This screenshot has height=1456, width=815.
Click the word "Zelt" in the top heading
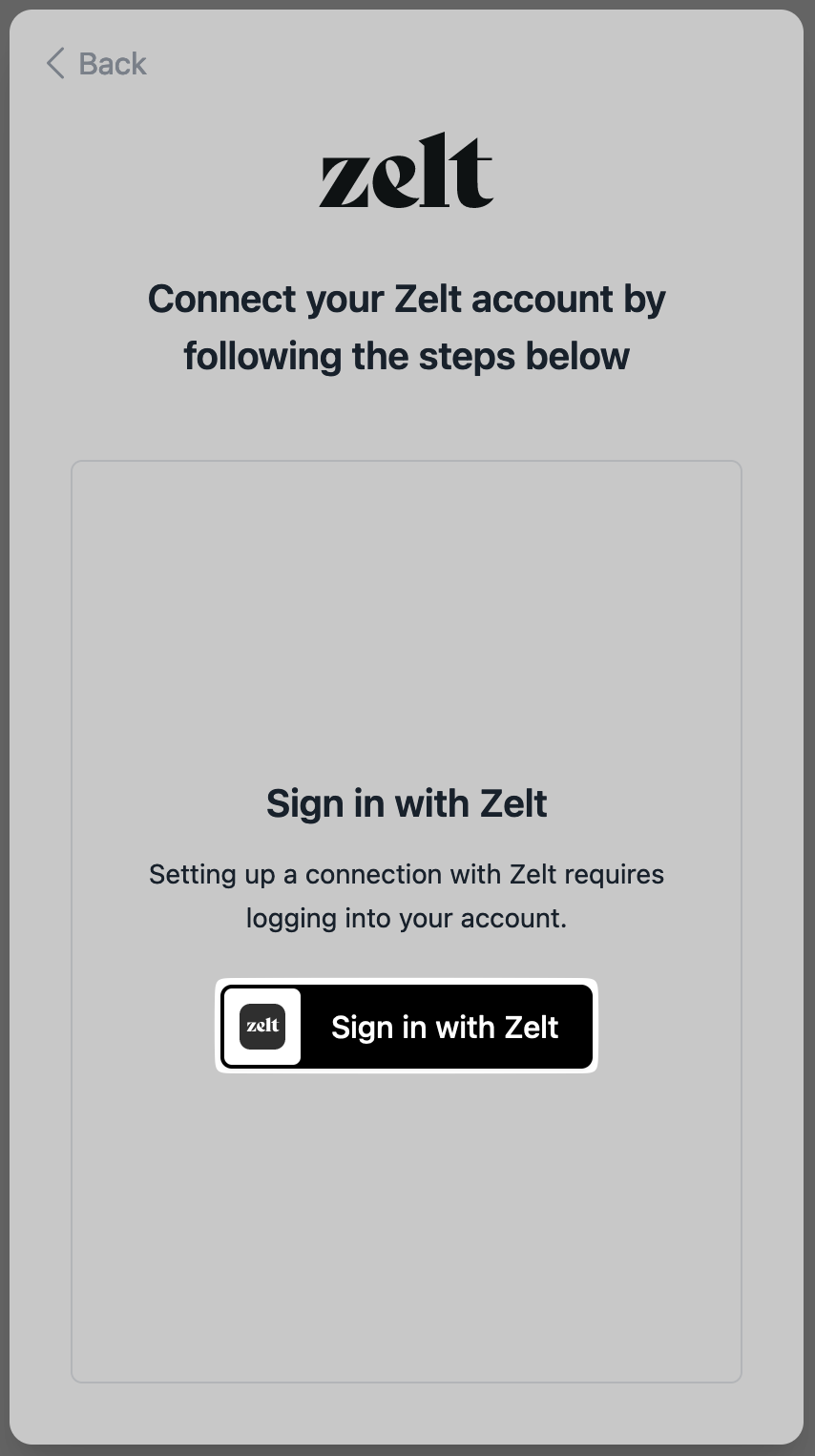428,300
